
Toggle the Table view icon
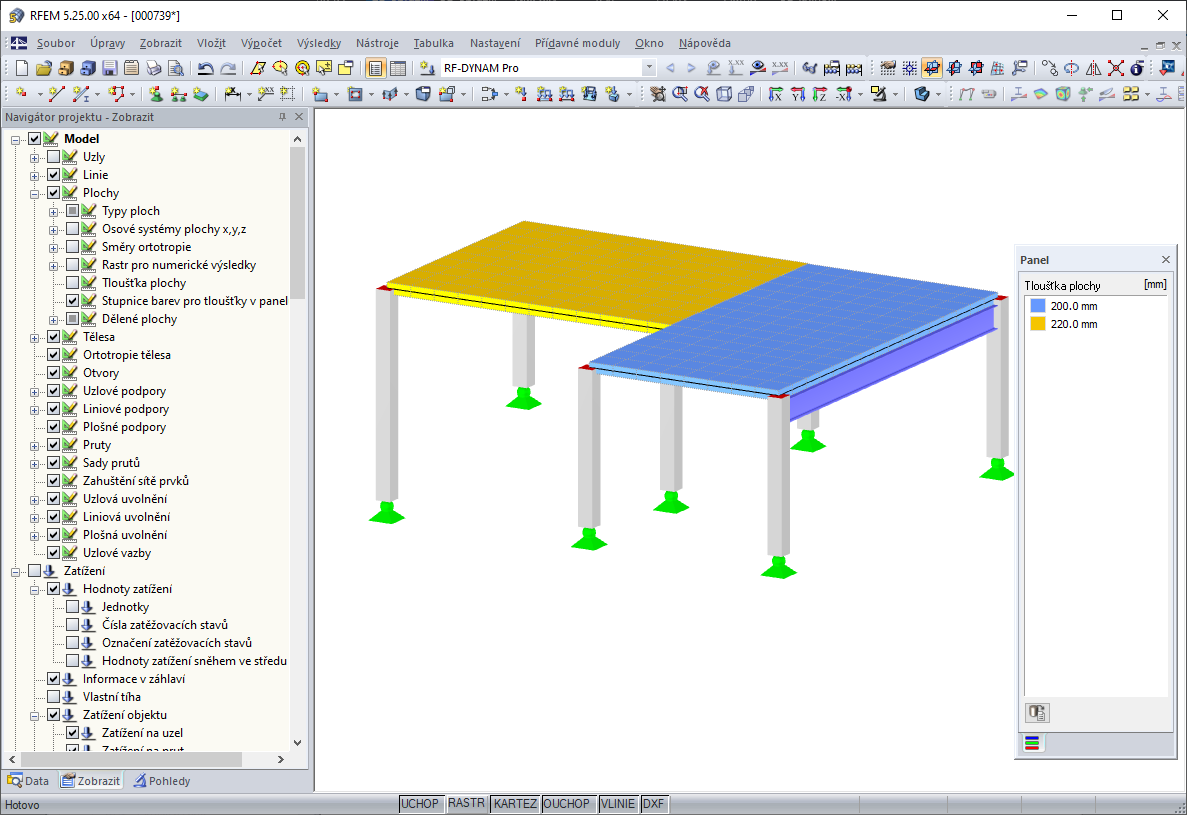pyautogui.click(x=397, y=68)
